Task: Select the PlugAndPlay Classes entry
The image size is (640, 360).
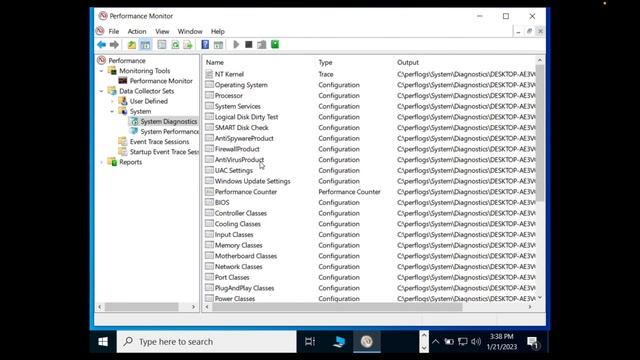Action: [244, 288]
